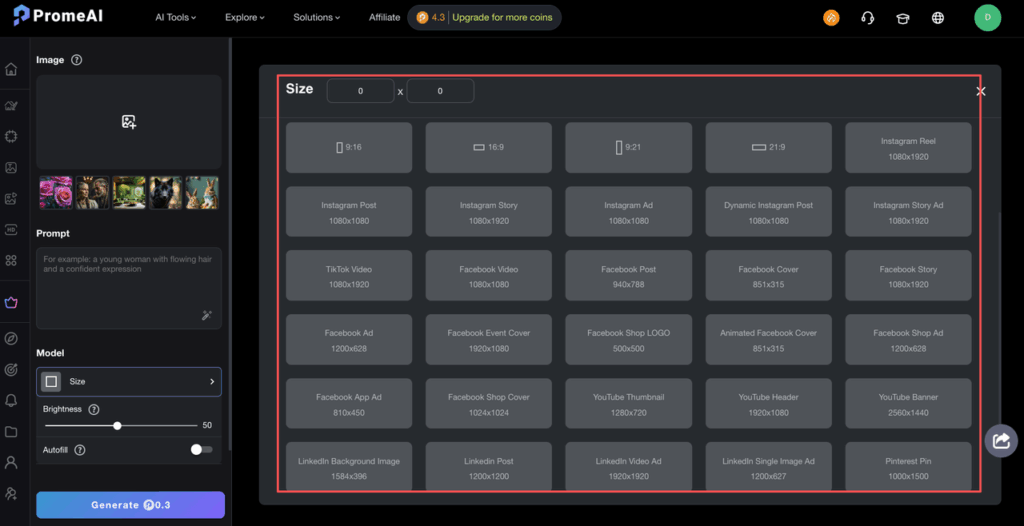Select the 16:9 aspect ratio
The width and height of the screenshot is (1024, 526).
488,148
